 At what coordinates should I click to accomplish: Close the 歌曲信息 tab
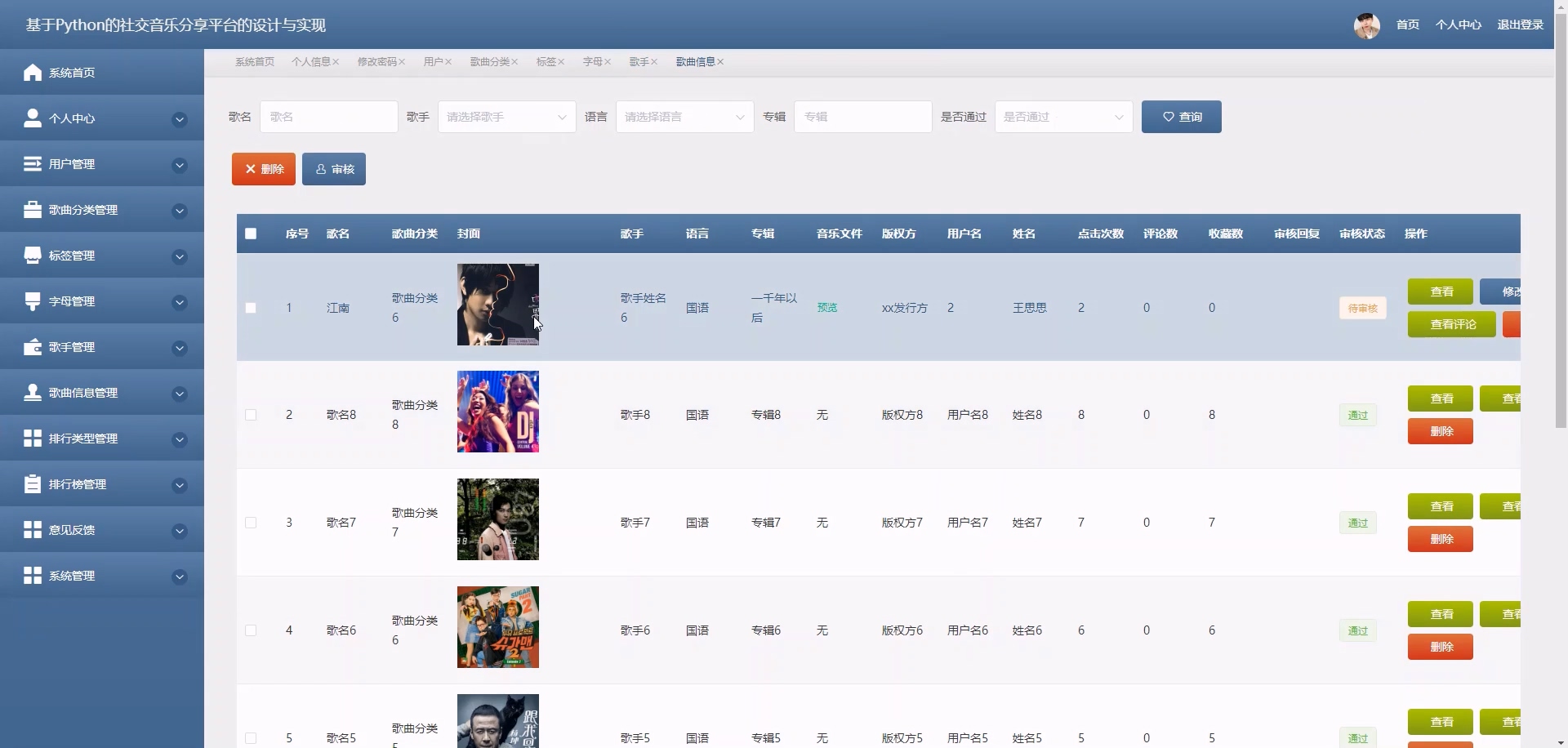(x=720, y=62)
